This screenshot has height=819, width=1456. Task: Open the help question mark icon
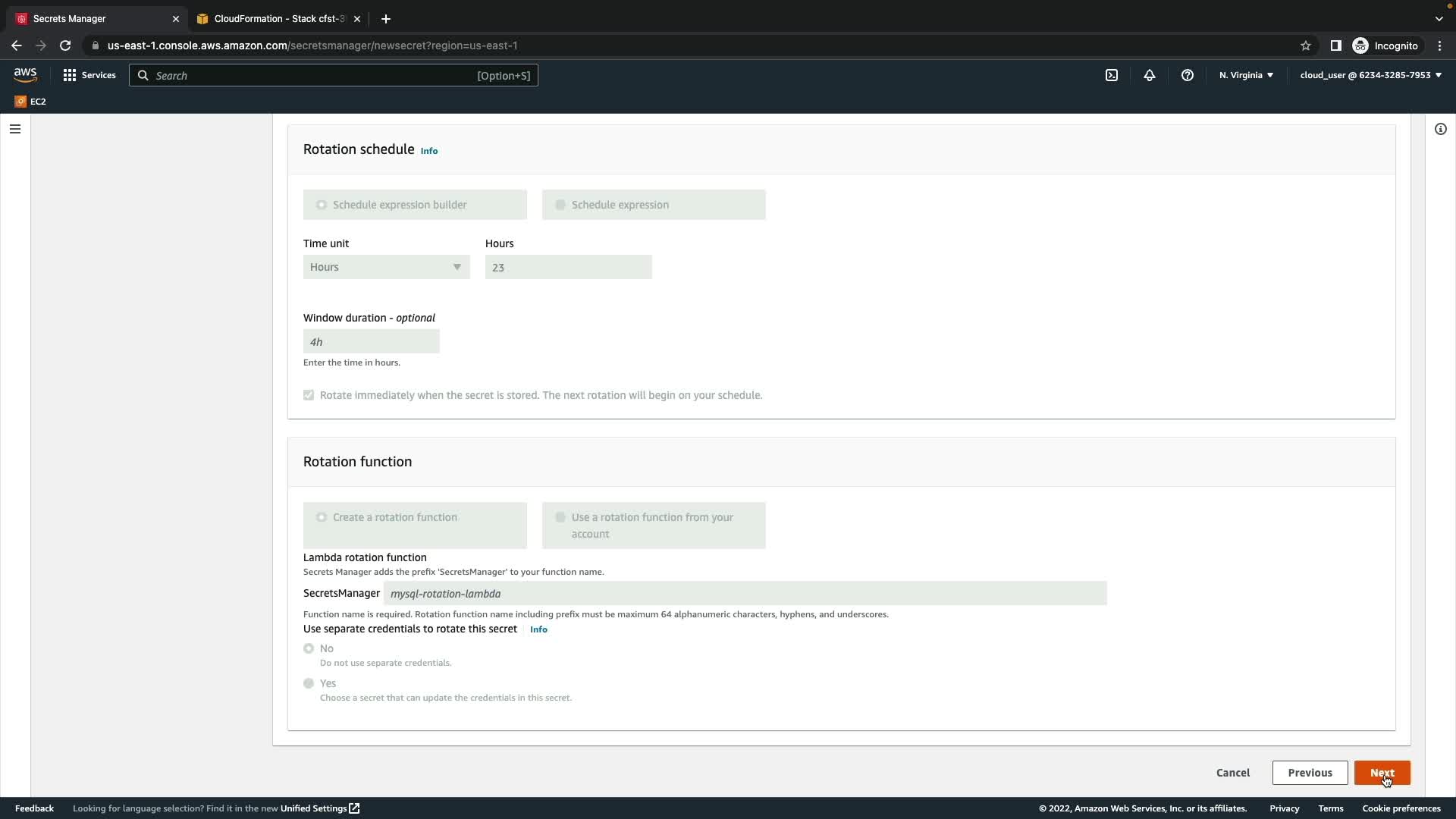(1188, 75)
